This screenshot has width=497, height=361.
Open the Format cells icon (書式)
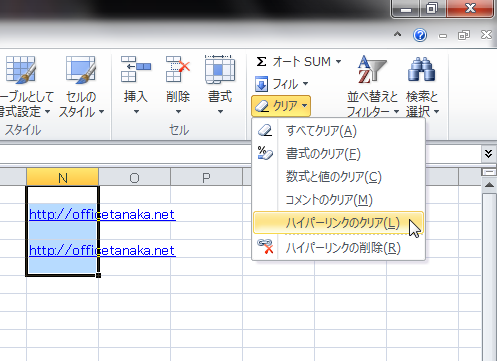pos(220,69)
